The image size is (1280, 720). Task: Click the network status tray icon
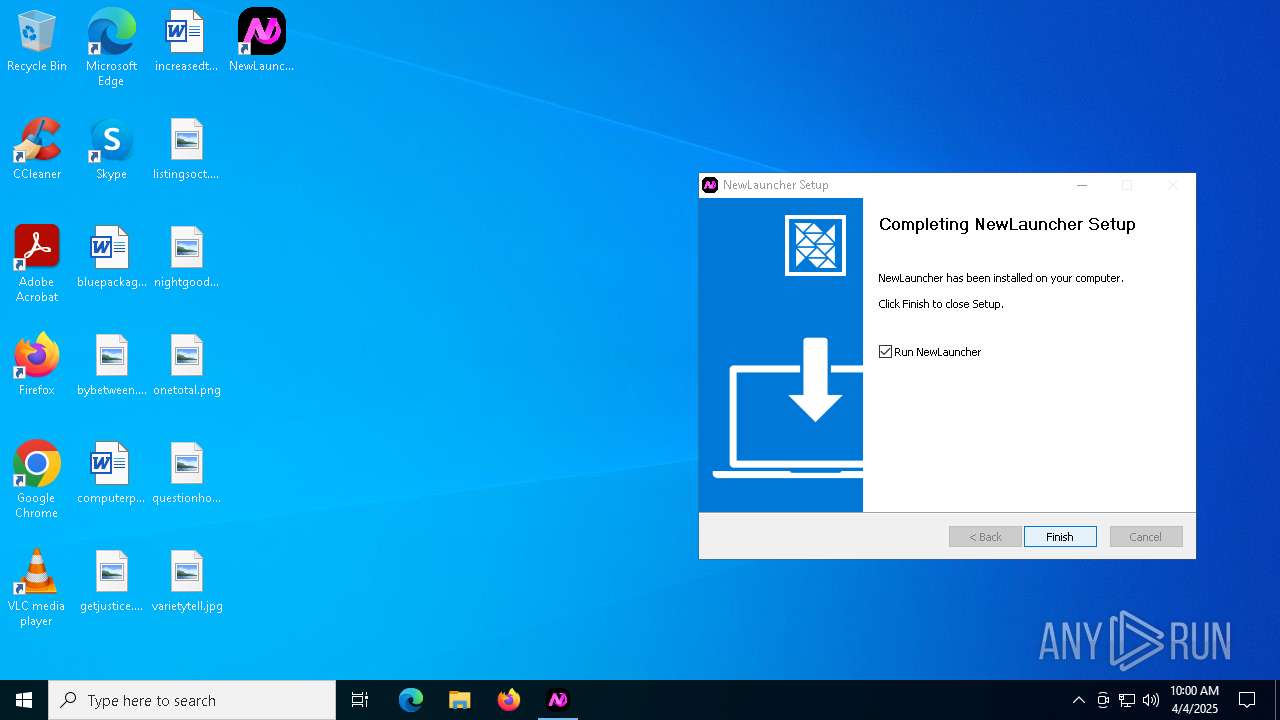1127,700
